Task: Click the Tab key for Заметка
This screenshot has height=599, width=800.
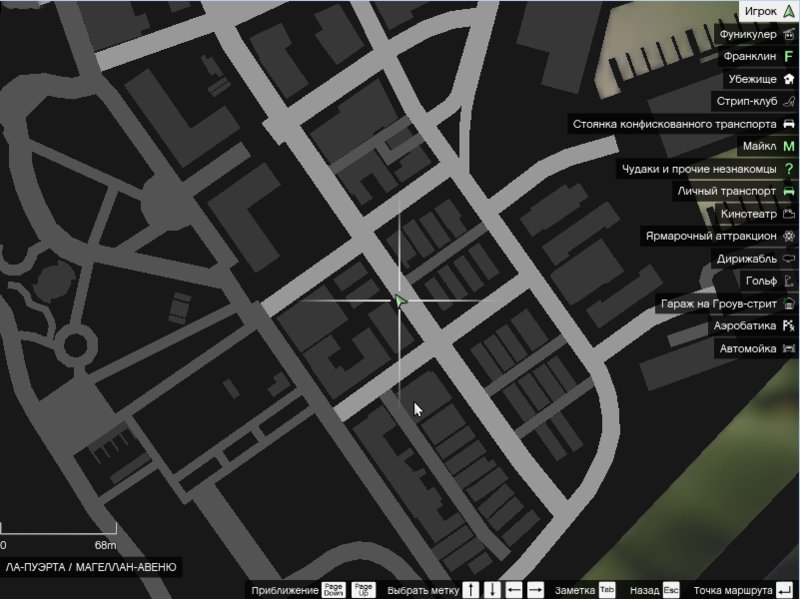Action: (607, 590)
